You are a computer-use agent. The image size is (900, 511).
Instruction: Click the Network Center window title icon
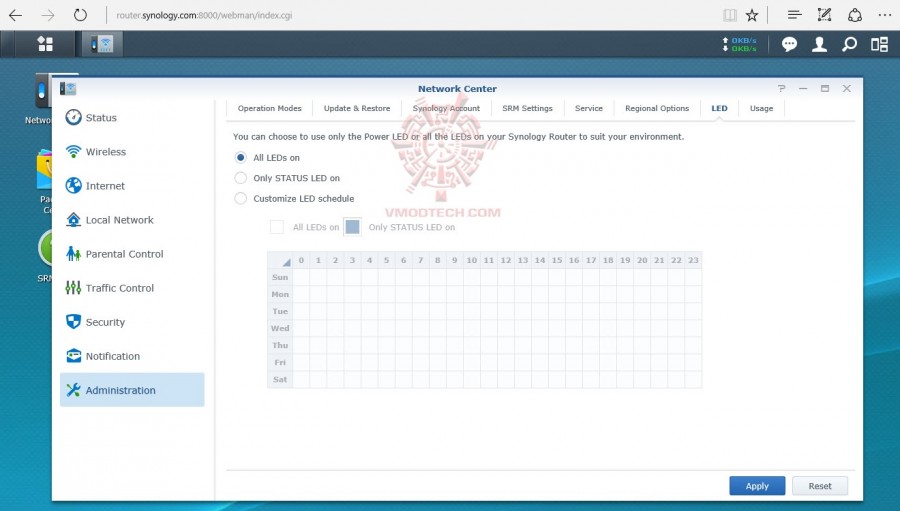[x=68, y=88]
